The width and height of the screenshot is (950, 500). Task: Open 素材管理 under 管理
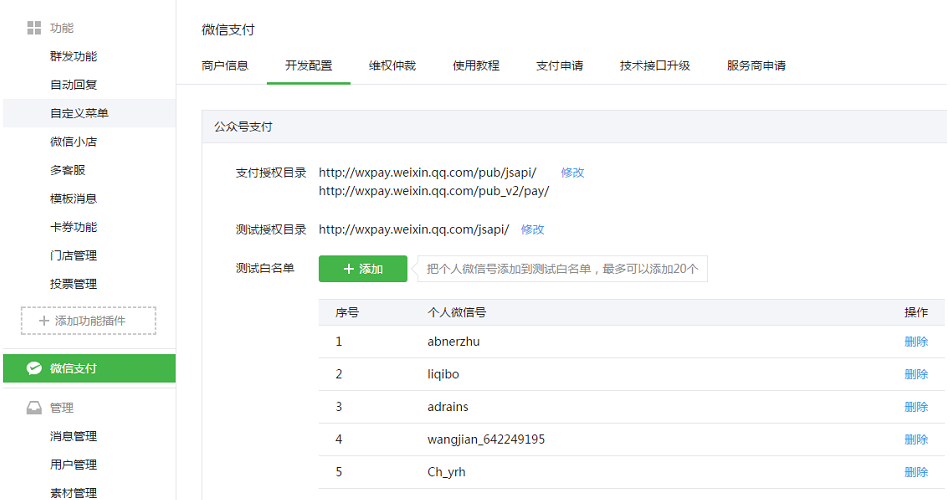[73, 493]
